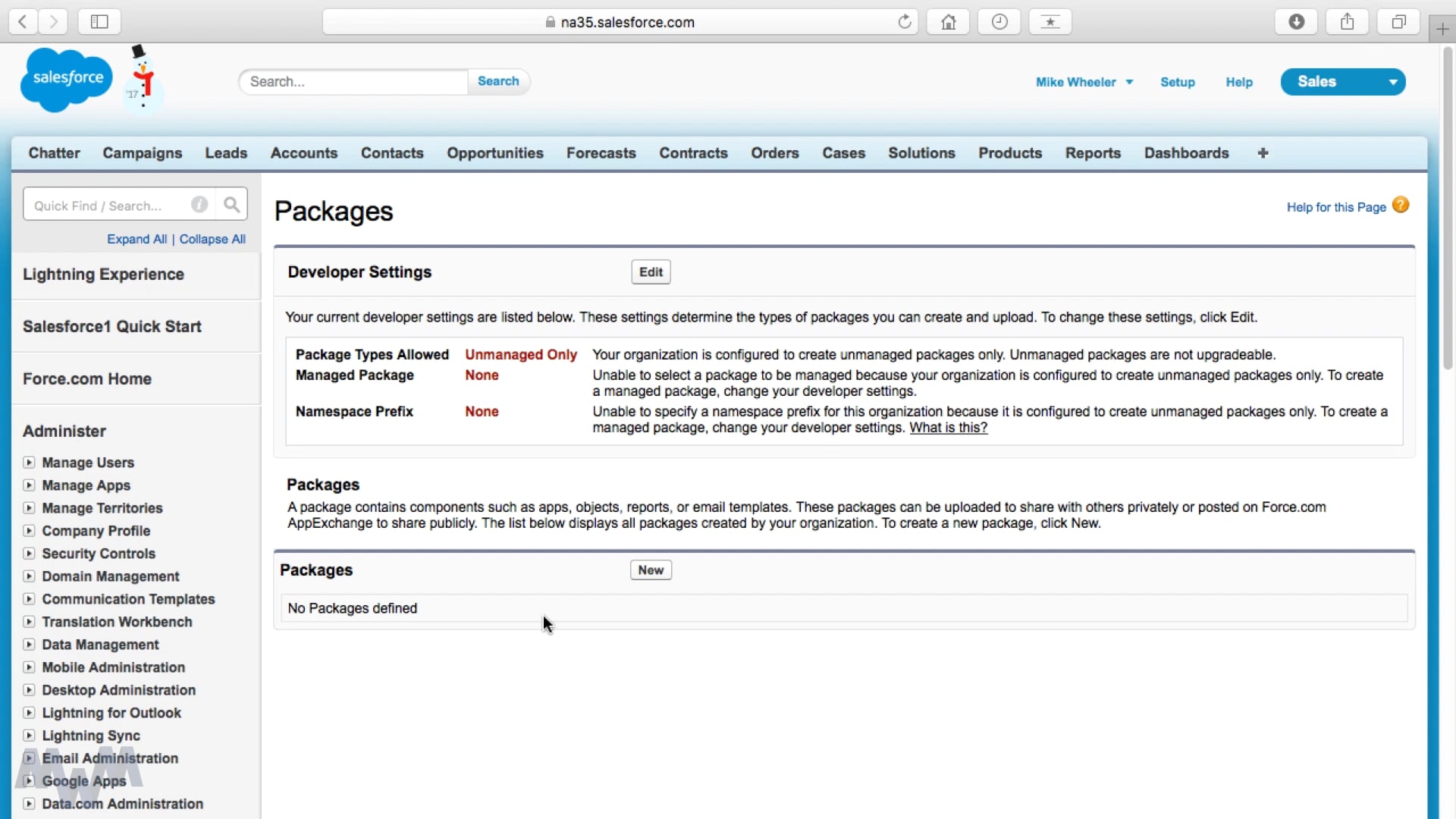Open the Orders tab
The image size is (1456, 819).
(x=775, y=153)
